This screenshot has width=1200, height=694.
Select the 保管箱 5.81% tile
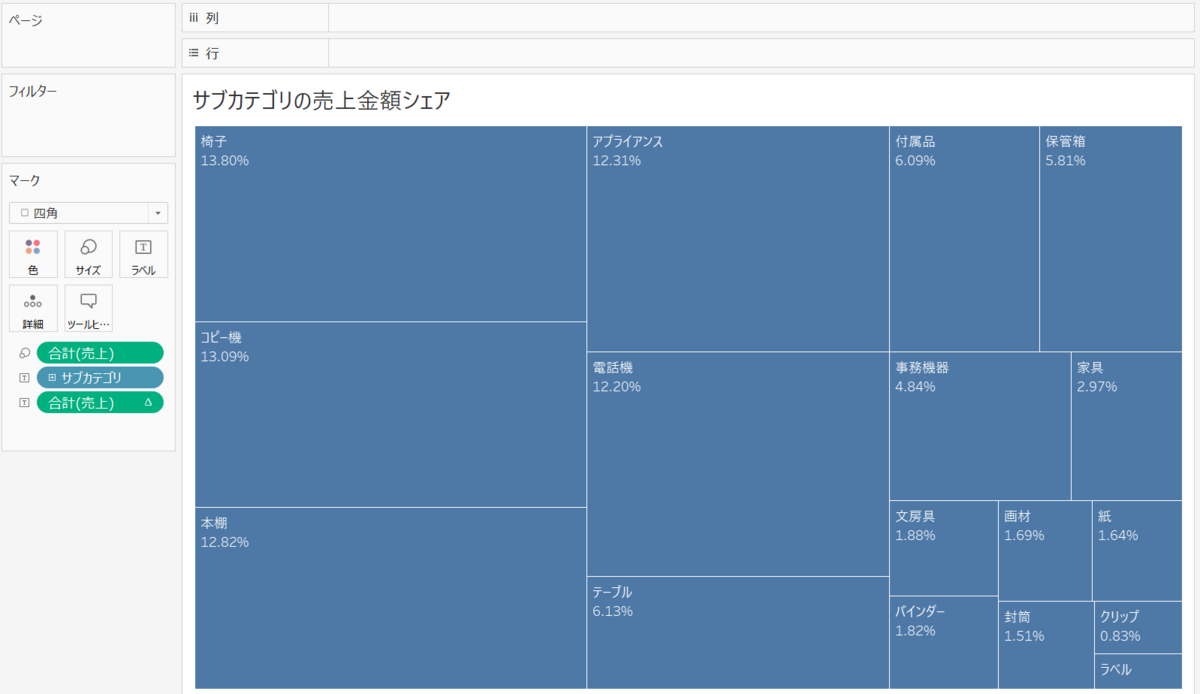click(1111, 239)
